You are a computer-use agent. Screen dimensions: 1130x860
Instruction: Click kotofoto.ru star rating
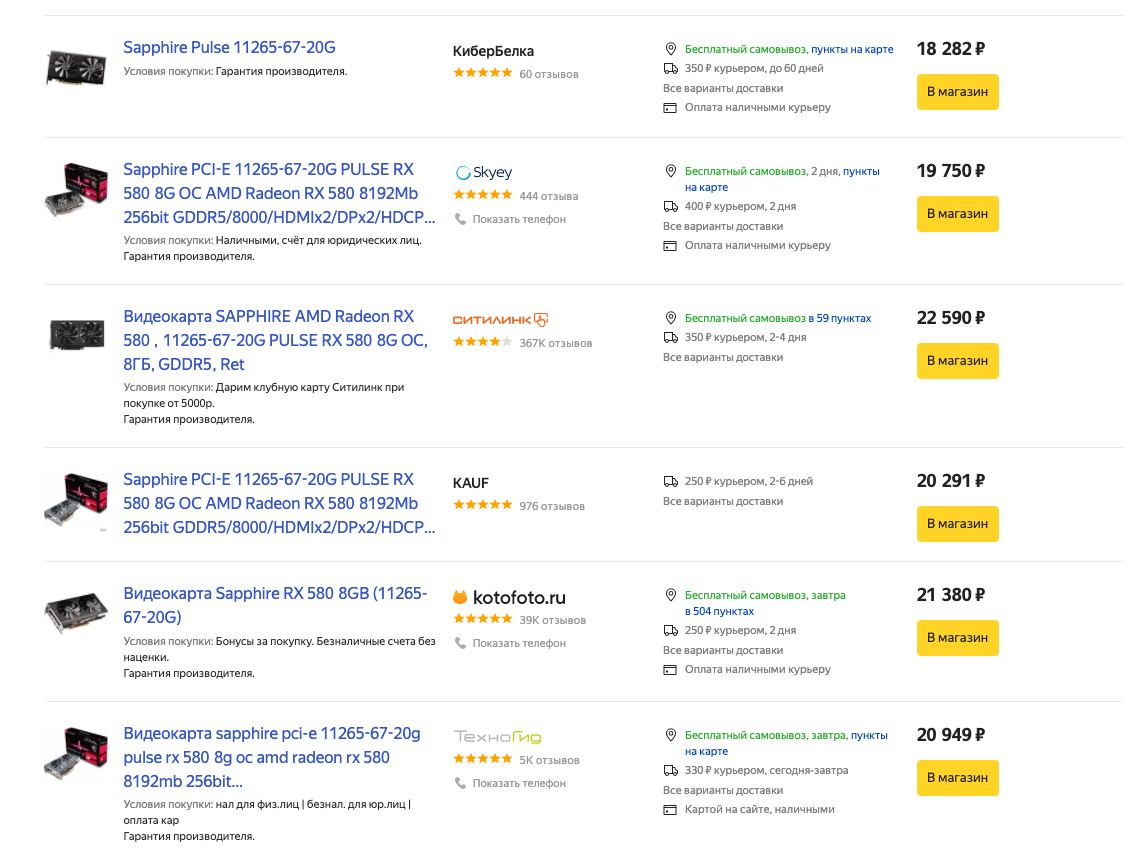click(482, 619)
